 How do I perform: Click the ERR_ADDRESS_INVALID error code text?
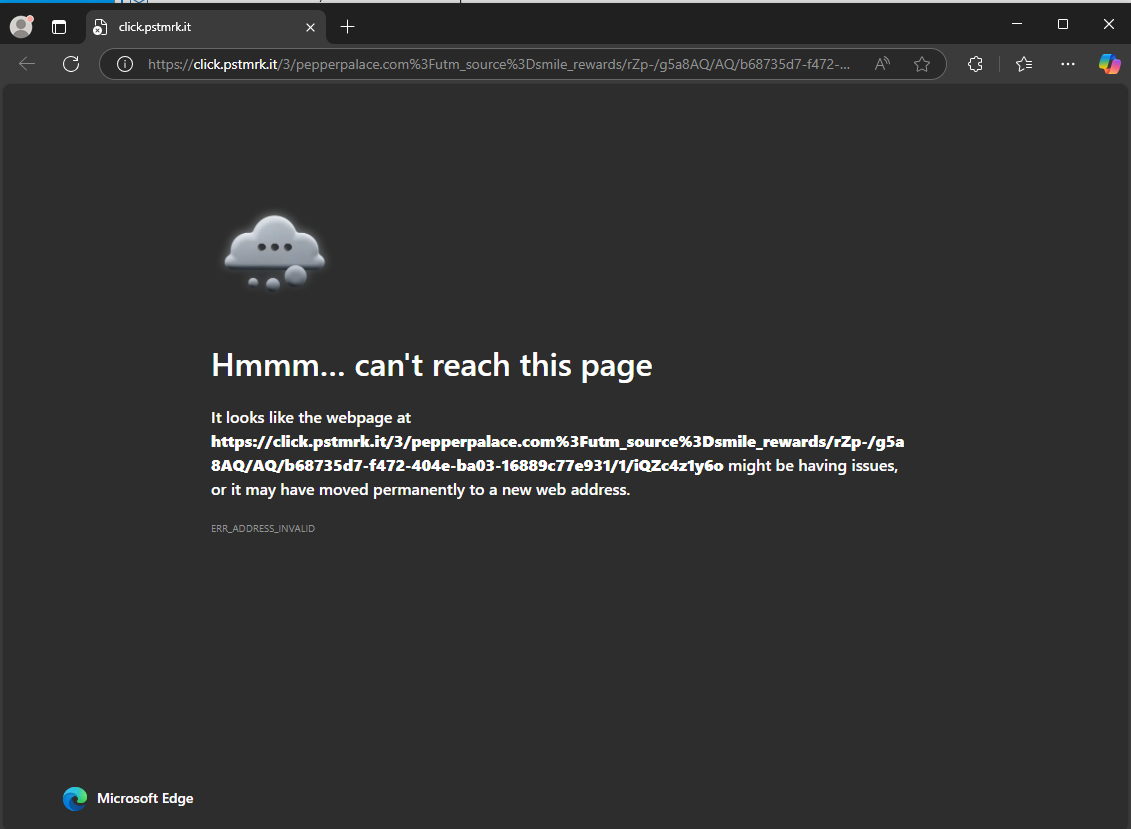263,528
